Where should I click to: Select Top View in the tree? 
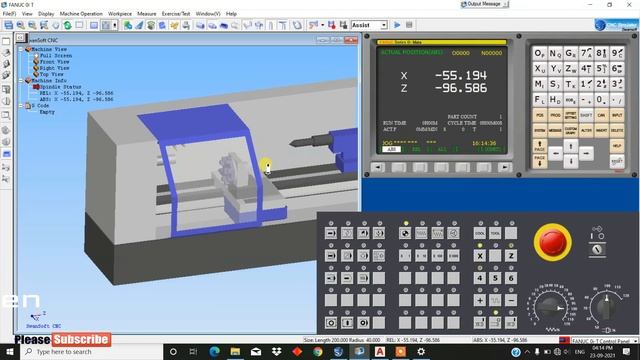point(51,75)
